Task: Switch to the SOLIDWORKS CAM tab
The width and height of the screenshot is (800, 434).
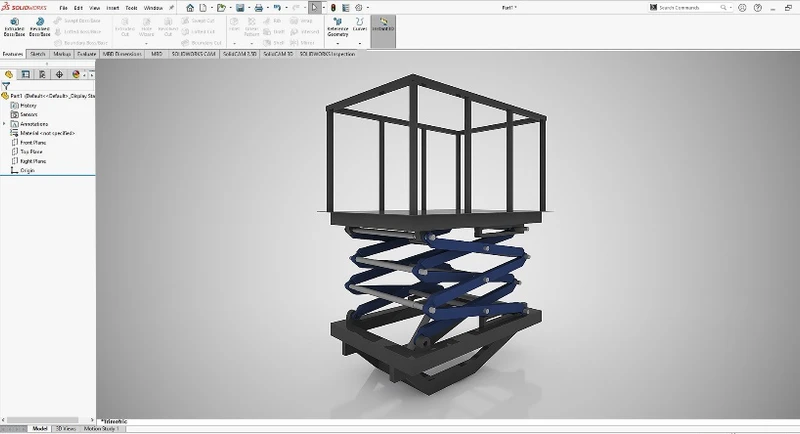Action: tap(193, 54)
